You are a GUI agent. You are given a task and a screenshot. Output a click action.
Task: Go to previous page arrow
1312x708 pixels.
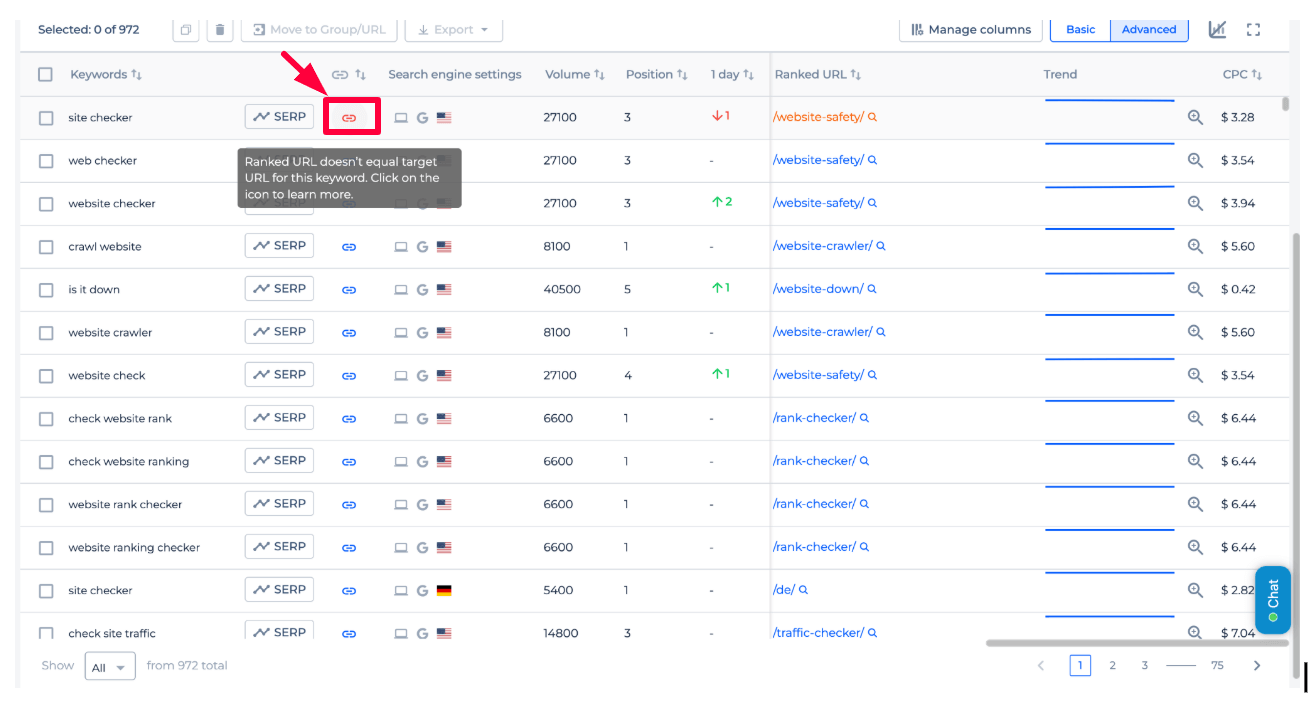tap(1041, 665)
